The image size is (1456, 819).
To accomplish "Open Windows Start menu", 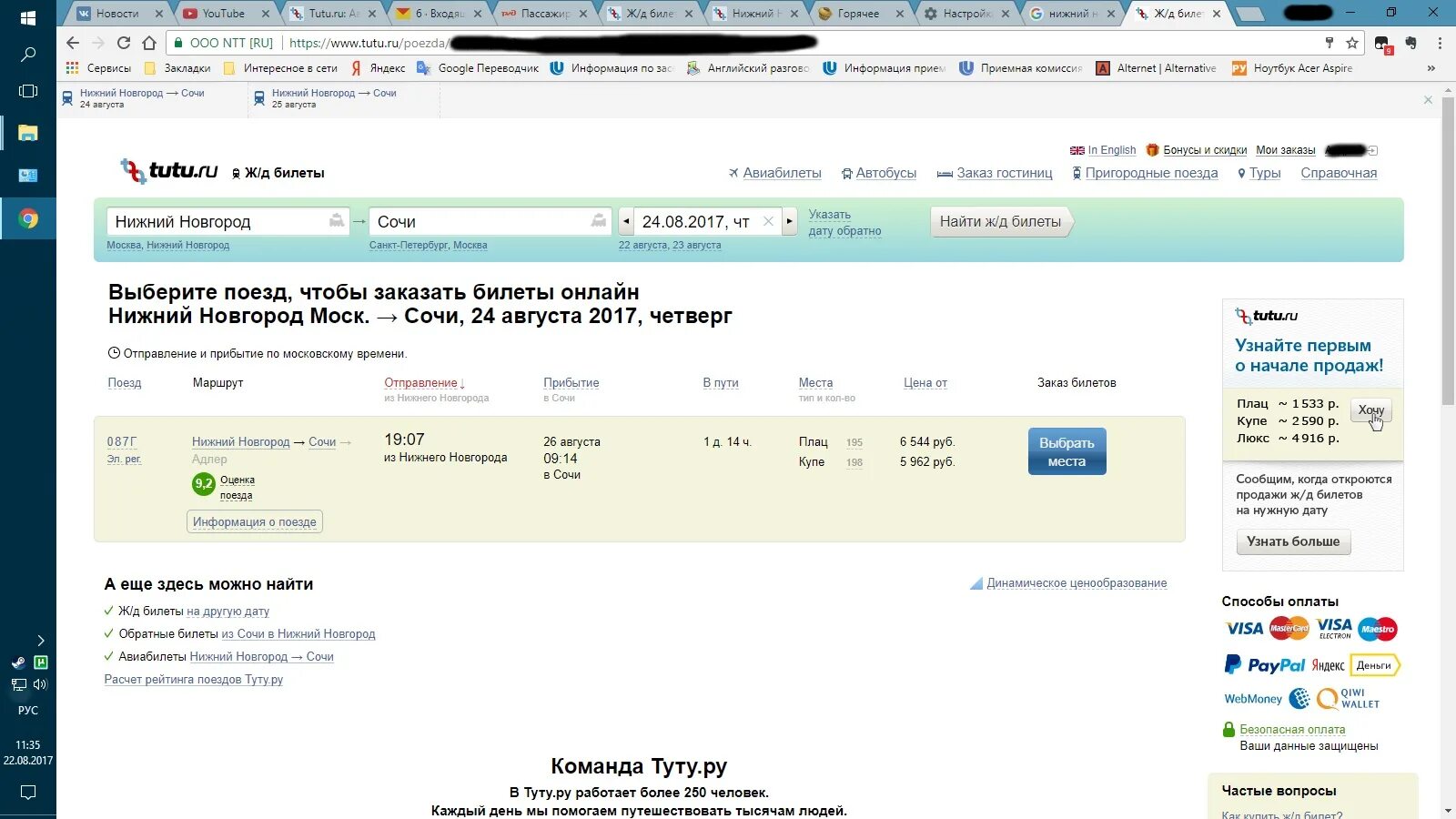I will 27,17.
